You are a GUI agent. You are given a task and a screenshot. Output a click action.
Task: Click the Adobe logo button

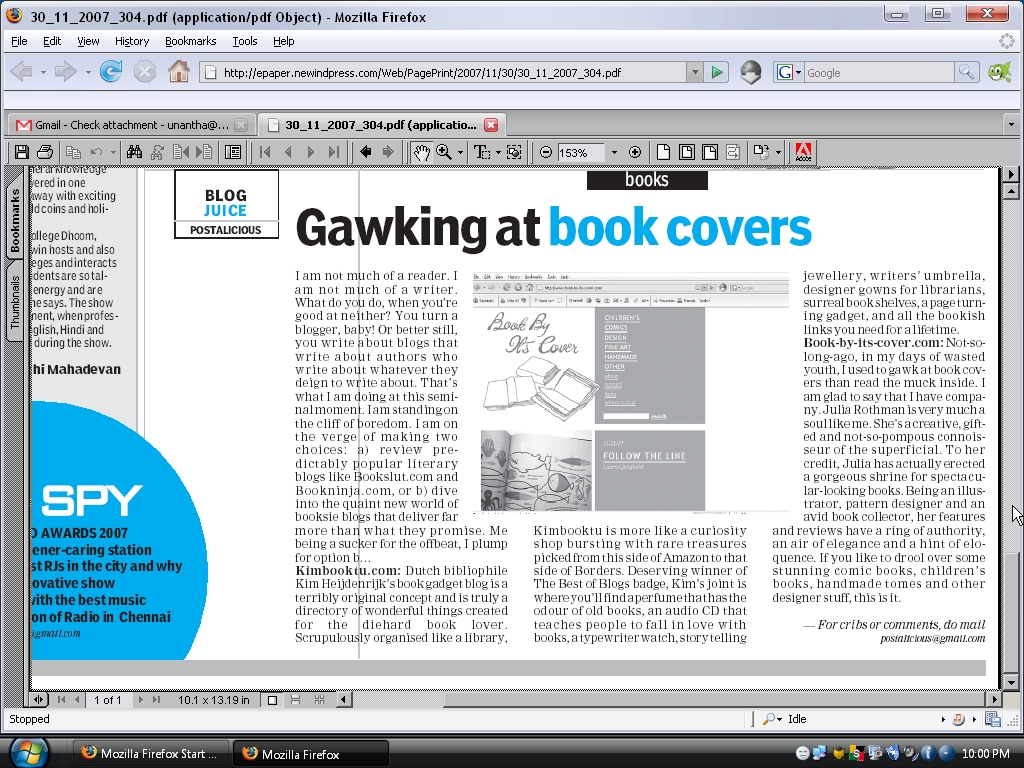(x=803, y=152)
